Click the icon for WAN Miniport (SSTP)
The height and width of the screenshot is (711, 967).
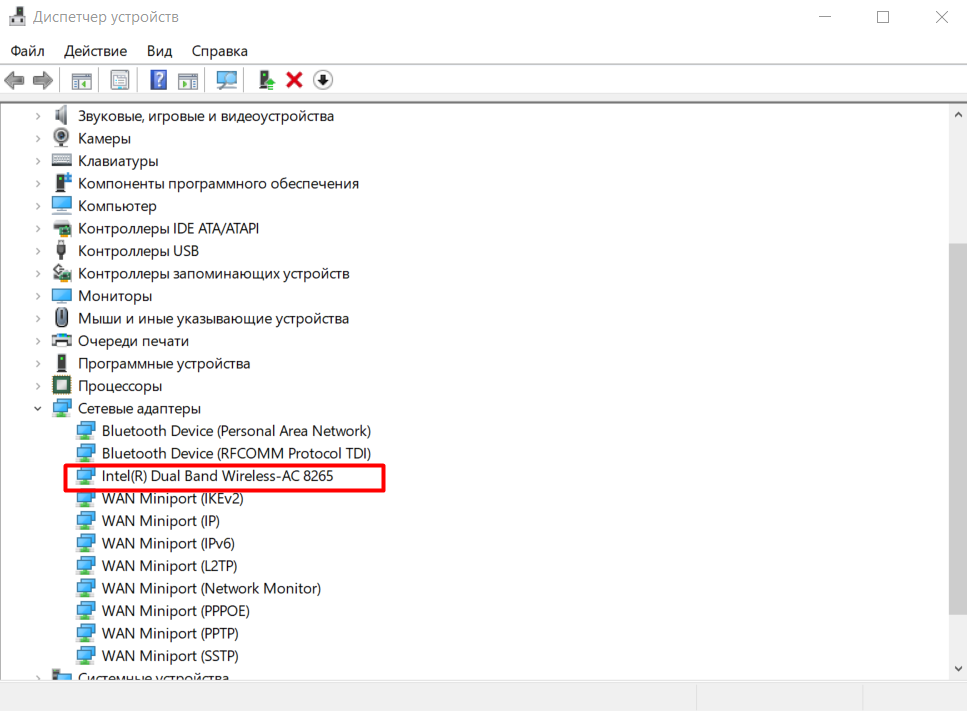click(x=86, y=655)
